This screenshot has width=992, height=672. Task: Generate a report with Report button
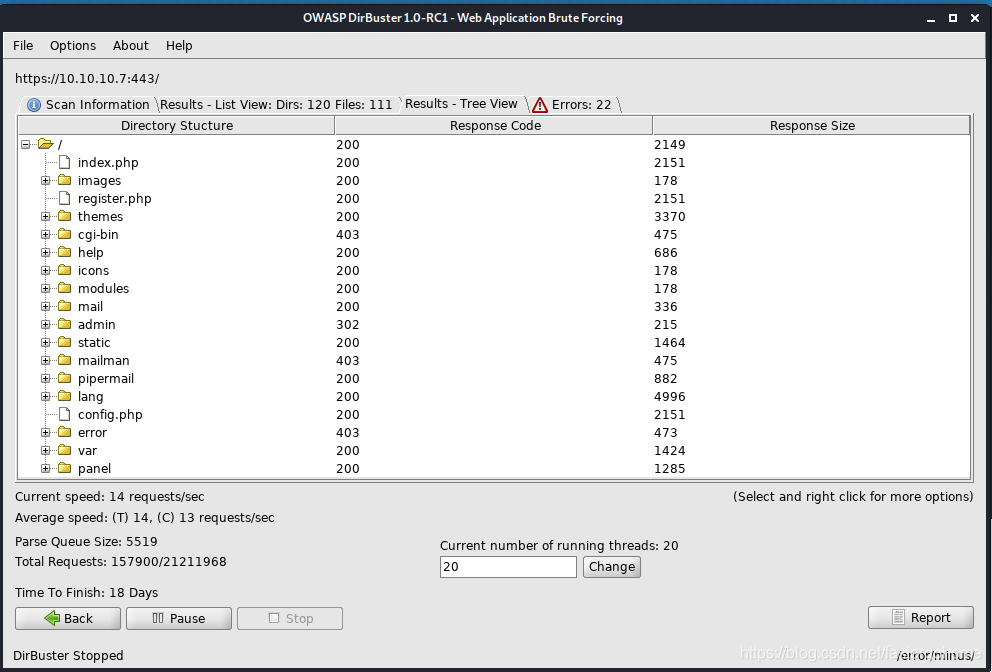point(921,618)
